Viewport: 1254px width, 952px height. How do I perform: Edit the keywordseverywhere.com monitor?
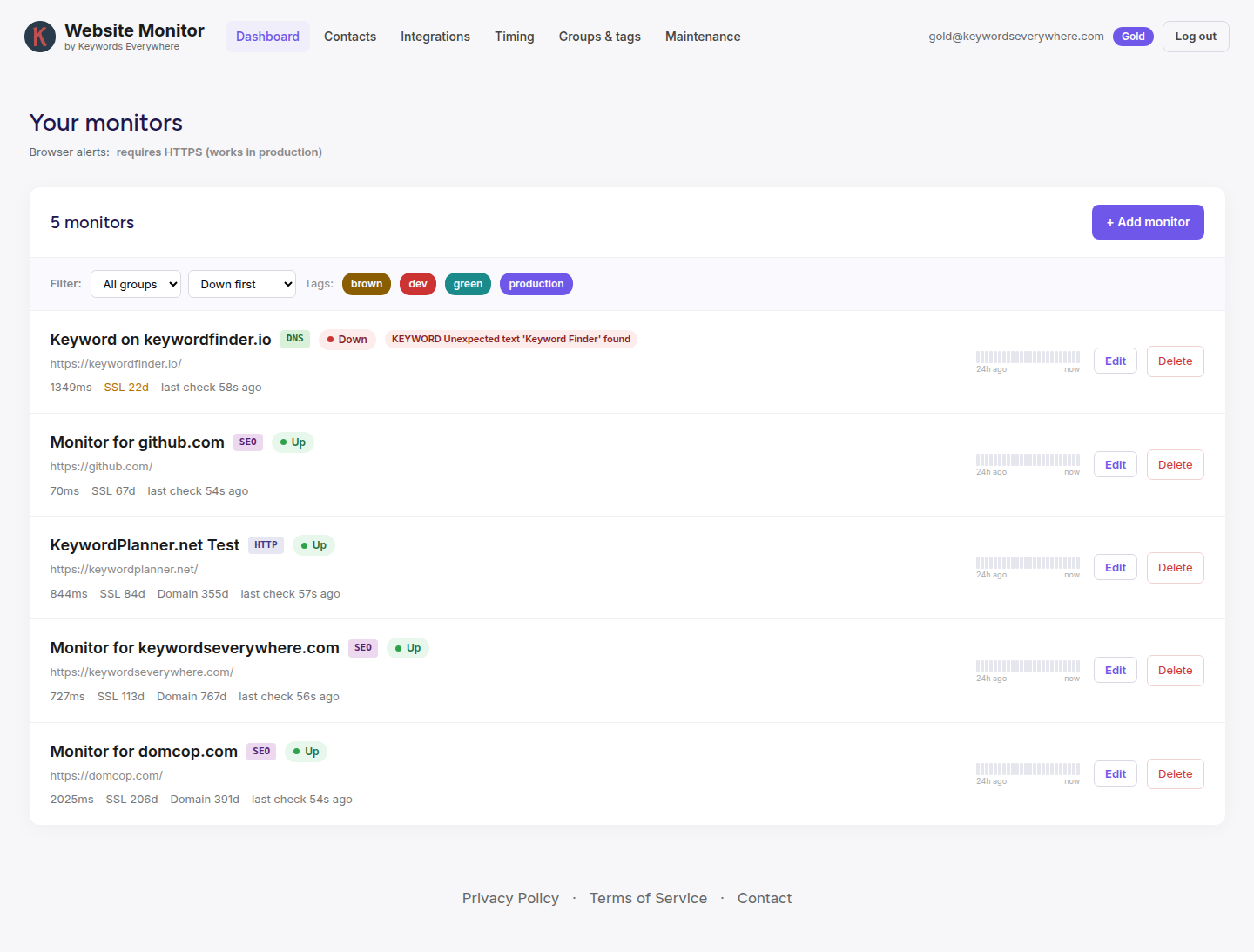pyautogui.click(x=1116, y=671)
